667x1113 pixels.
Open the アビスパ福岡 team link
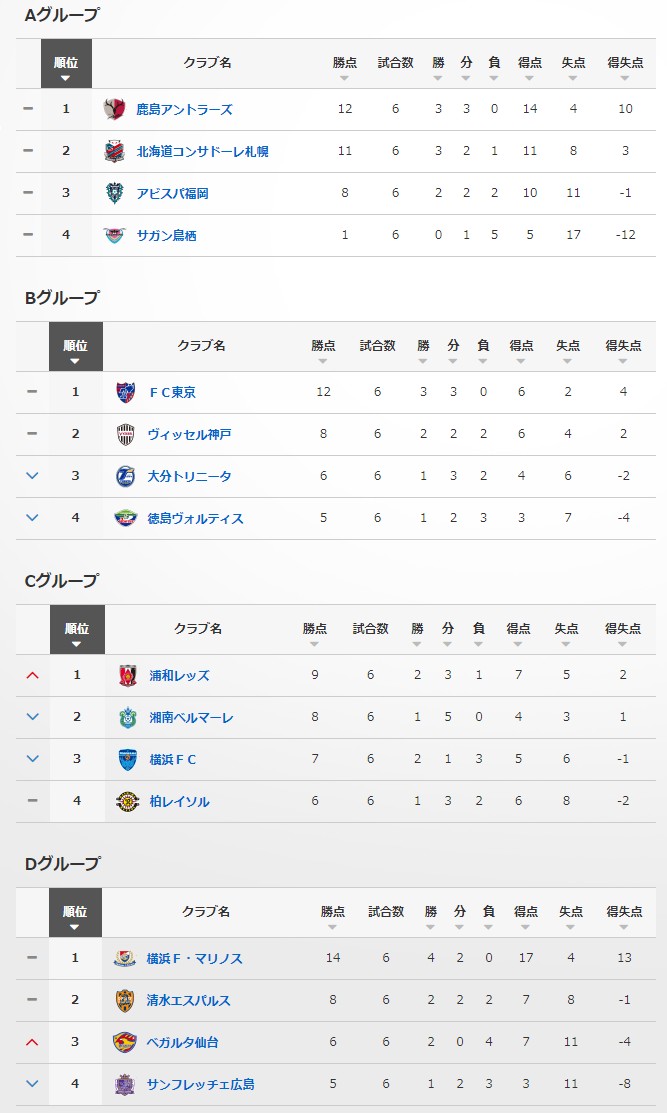coord(172,193)
